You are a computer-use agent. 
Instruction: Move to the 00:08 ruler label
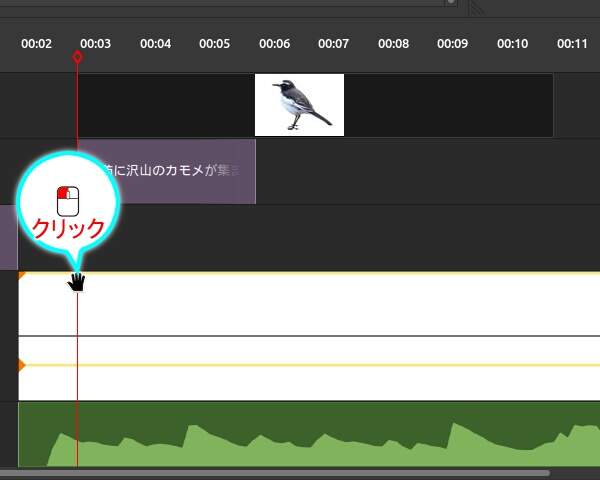click(x=393, y=44)
